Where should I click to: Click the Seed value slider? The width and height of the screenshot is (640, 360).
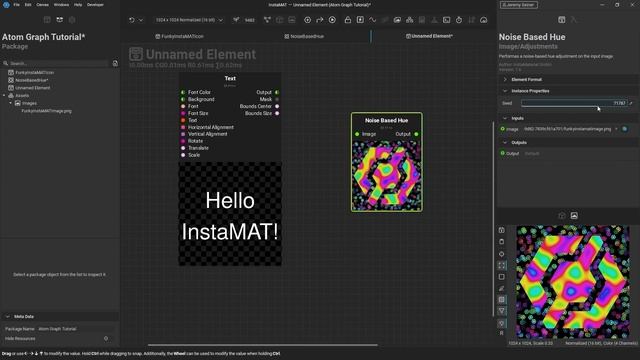pyautogui.click(x=574, y=103)
